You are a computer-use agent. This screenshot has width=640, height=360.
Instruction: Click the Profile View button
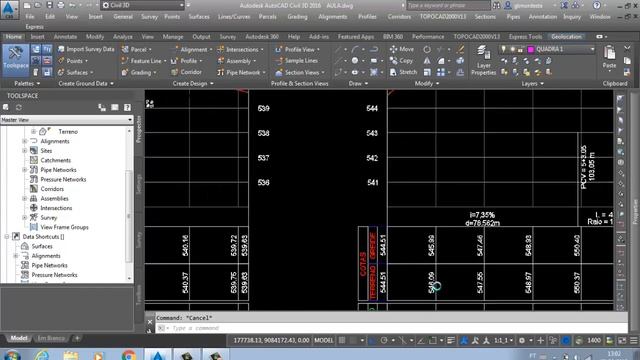[x=297, y=49]
